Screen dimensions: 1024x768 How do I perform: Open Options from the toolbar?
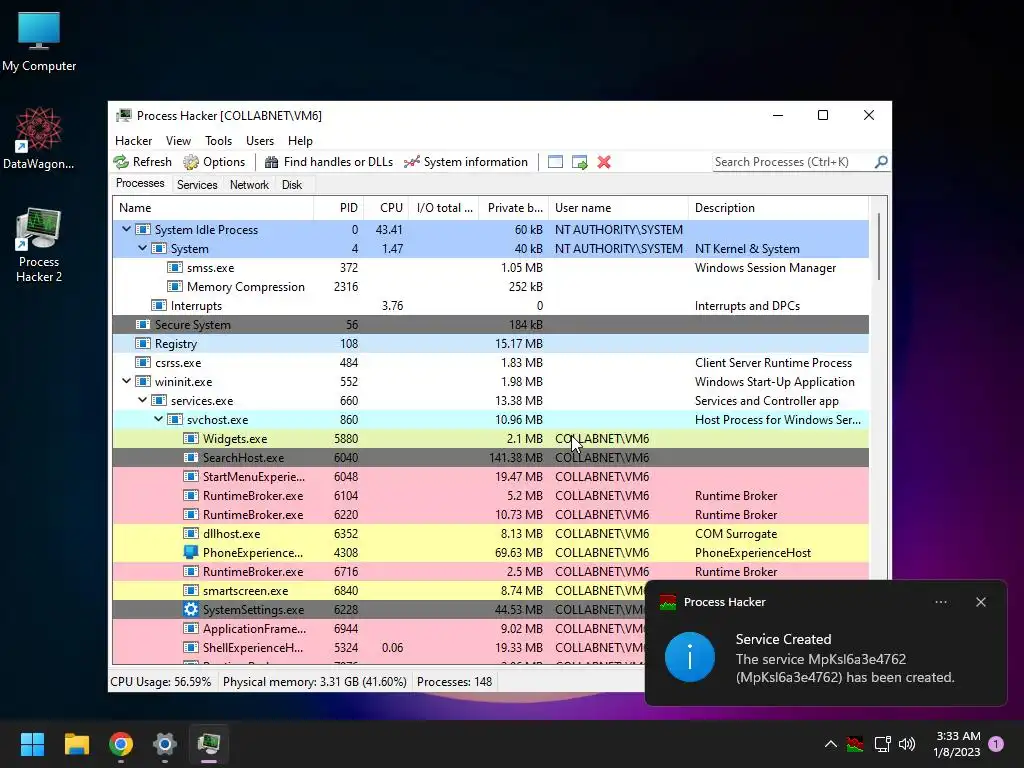pos(214,162)
